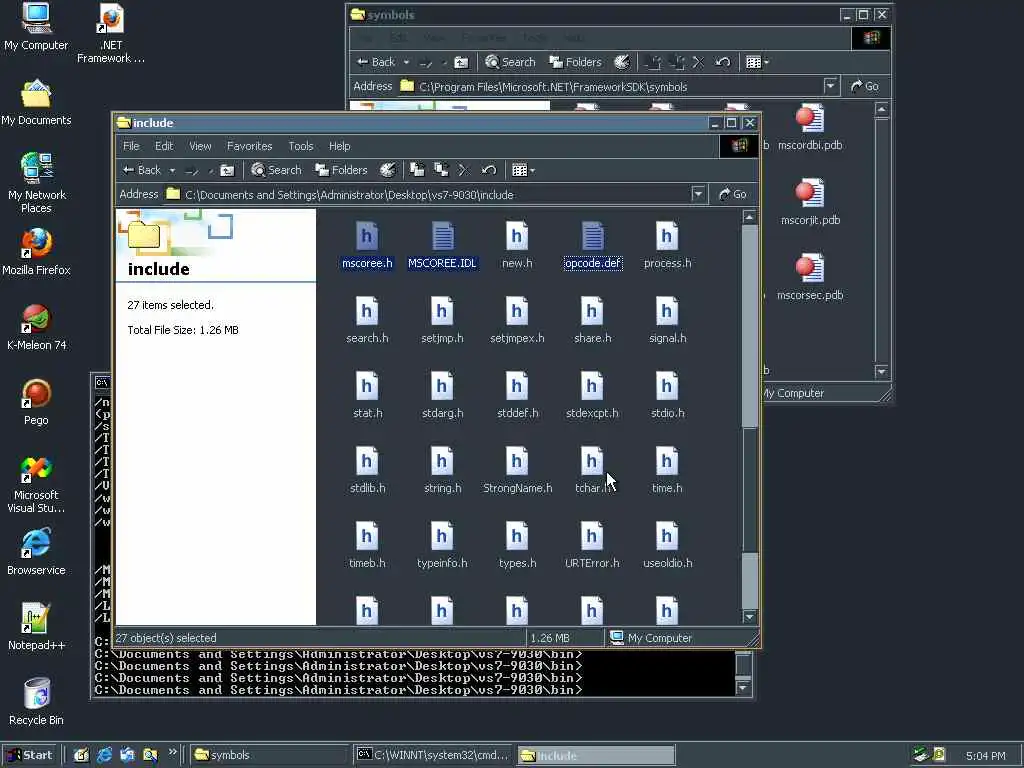This screenshot has width=1024, height=768.
Task: Select the signal.h file
Action: point(667,321)
